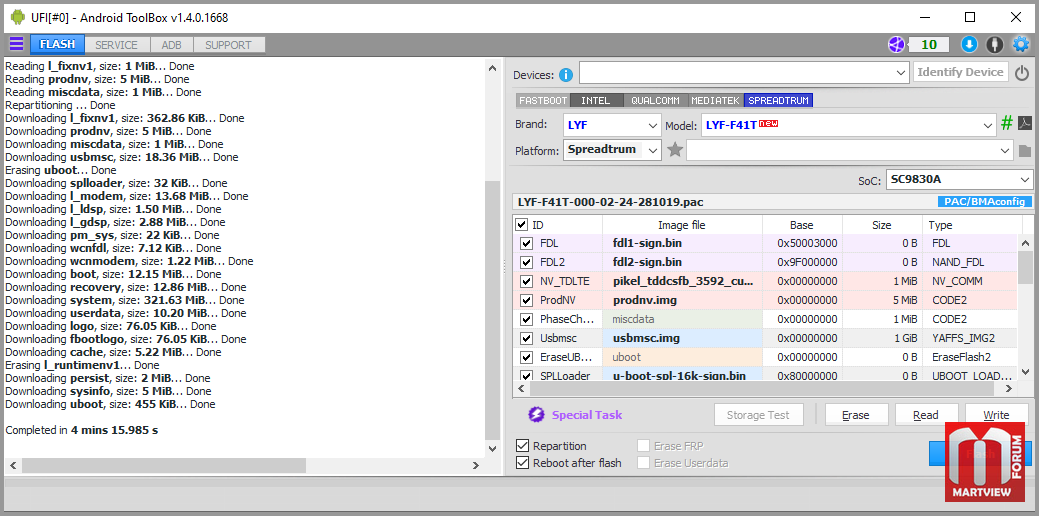Click the fdl1-sign.bin image file cell
This screenshot has height=516, width=1039.
pyautogui.click(x=682, y=243)
